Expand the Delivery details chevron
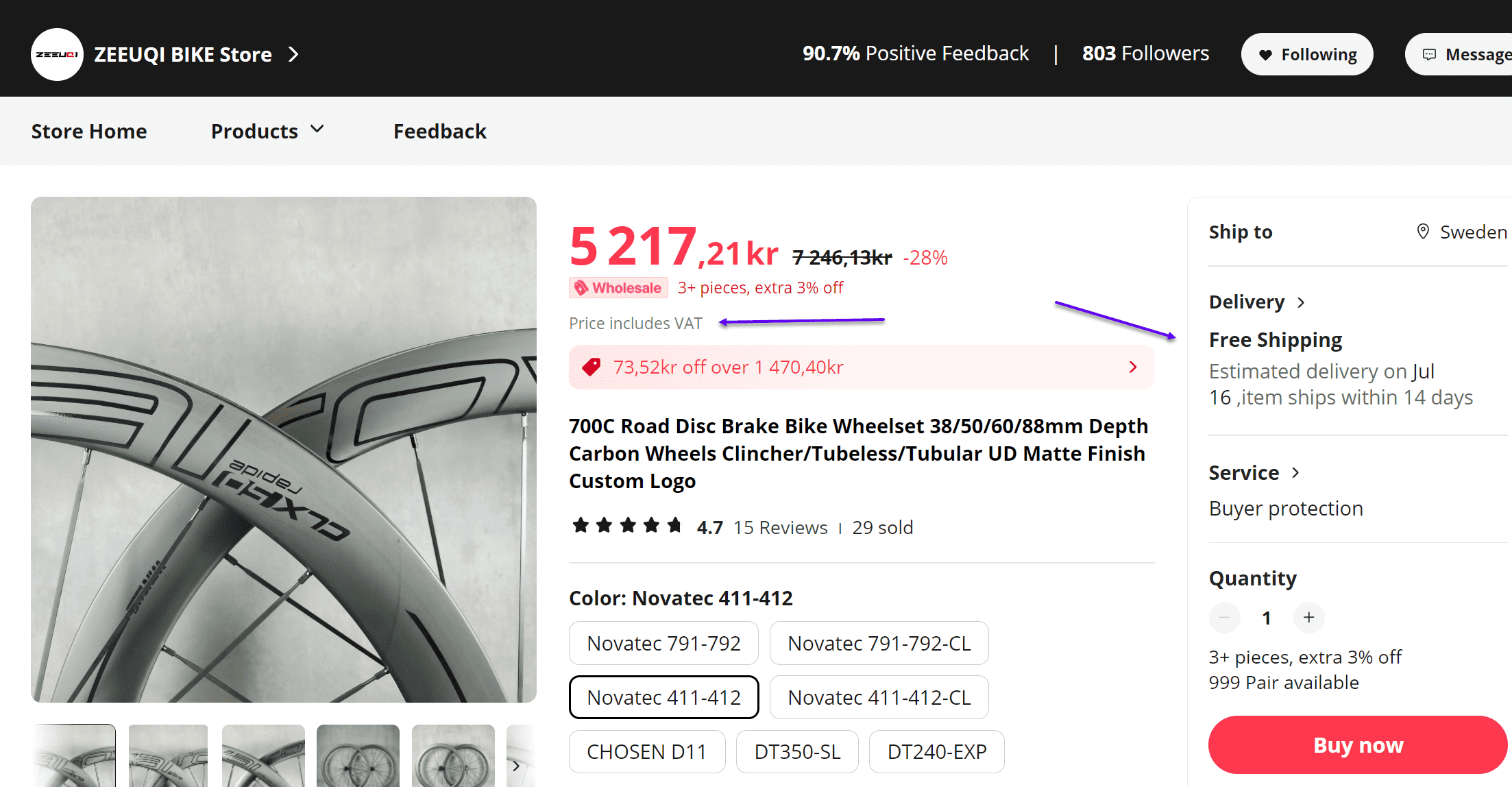This screenshot has width=1512, height=787. point(1301,302)
